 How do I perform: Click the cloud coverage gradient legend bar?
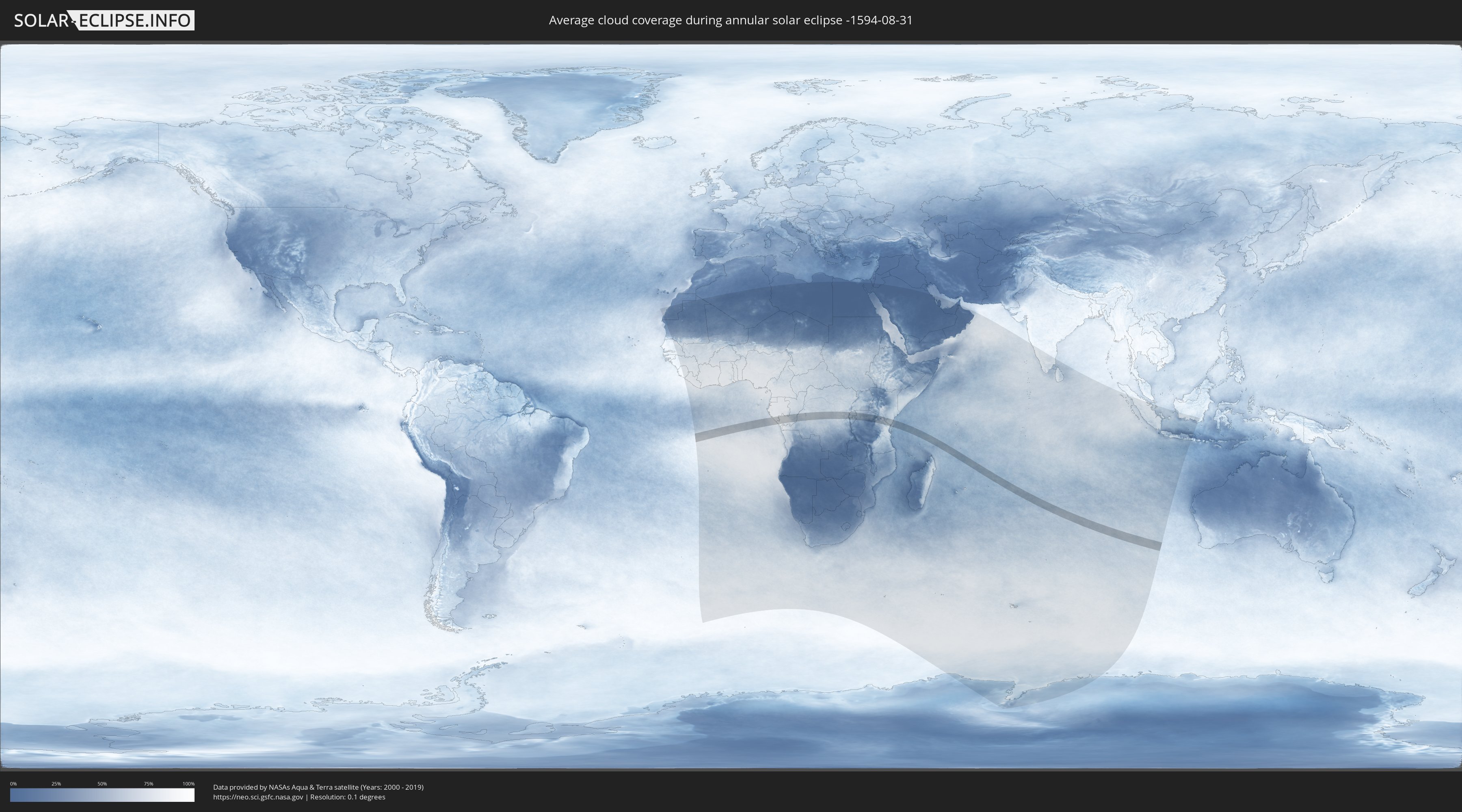pos(102,795)
